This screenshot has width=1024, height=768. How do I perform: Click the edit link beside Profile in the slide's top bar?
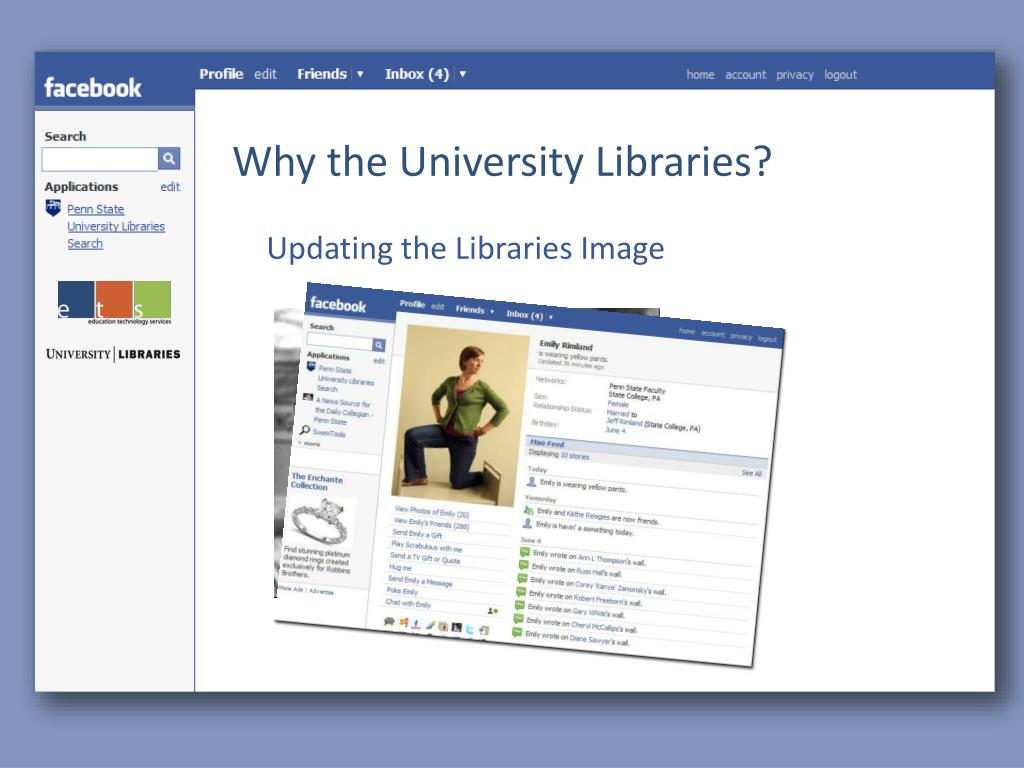(x=265, y=74)
